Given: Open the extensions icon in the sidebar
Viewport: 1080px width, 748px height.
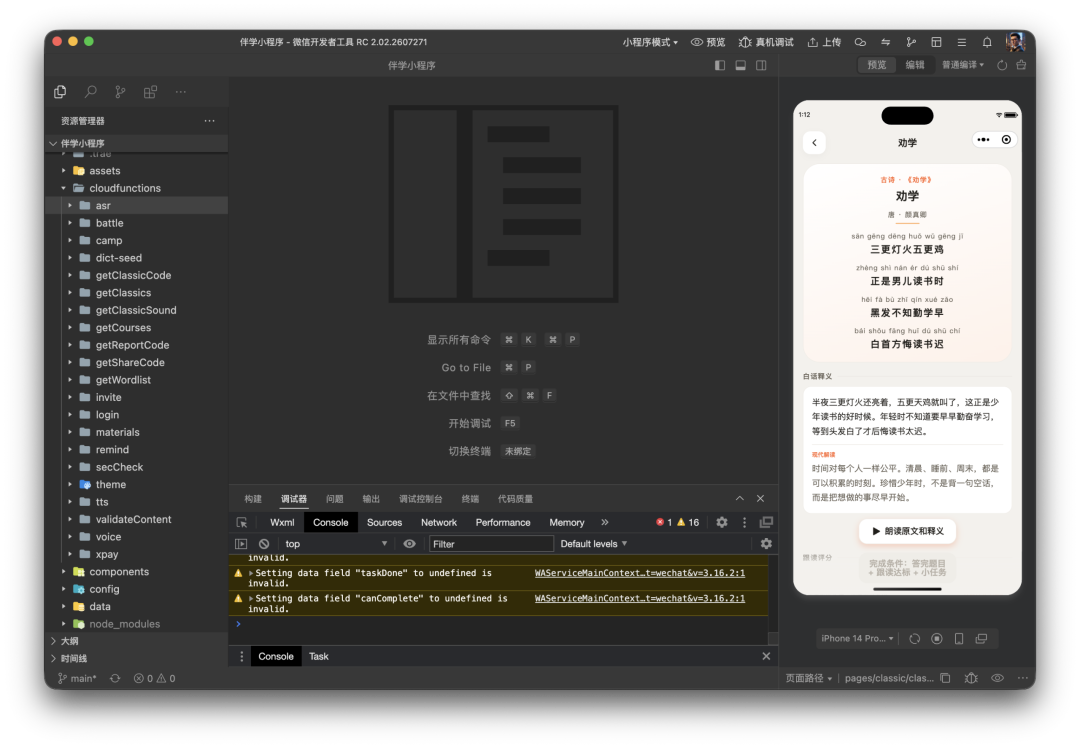Looking at the screenshot, I should pyautogui.click(x=150, y=92).
